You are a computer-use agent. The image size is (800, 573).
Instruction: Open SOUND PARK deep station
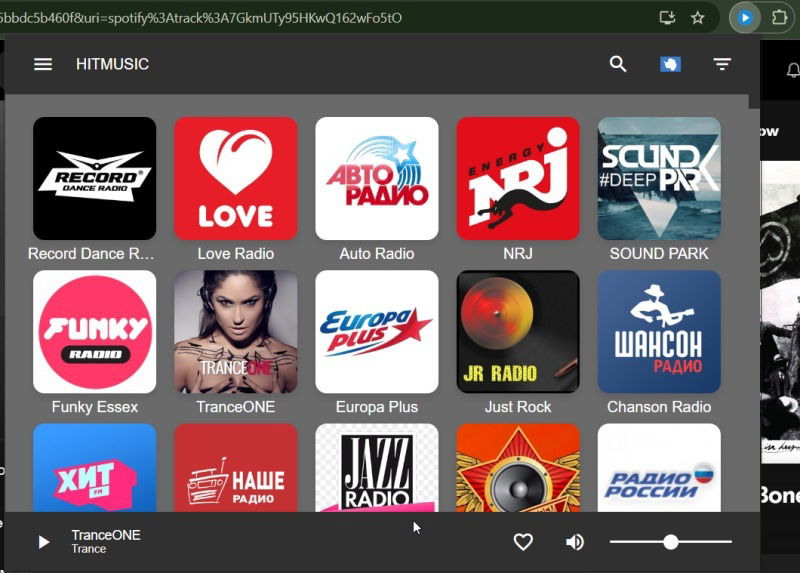659,178
